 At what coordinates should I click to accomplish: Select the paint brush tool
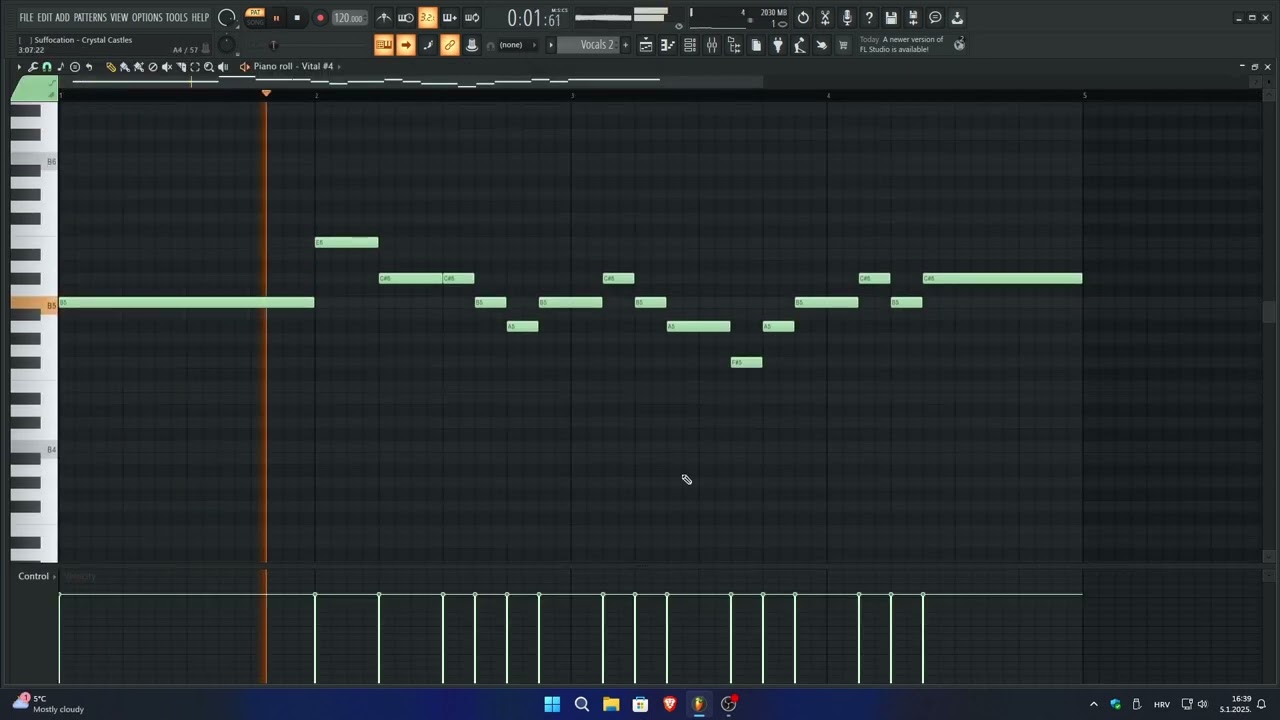click(x=125, y=67)
